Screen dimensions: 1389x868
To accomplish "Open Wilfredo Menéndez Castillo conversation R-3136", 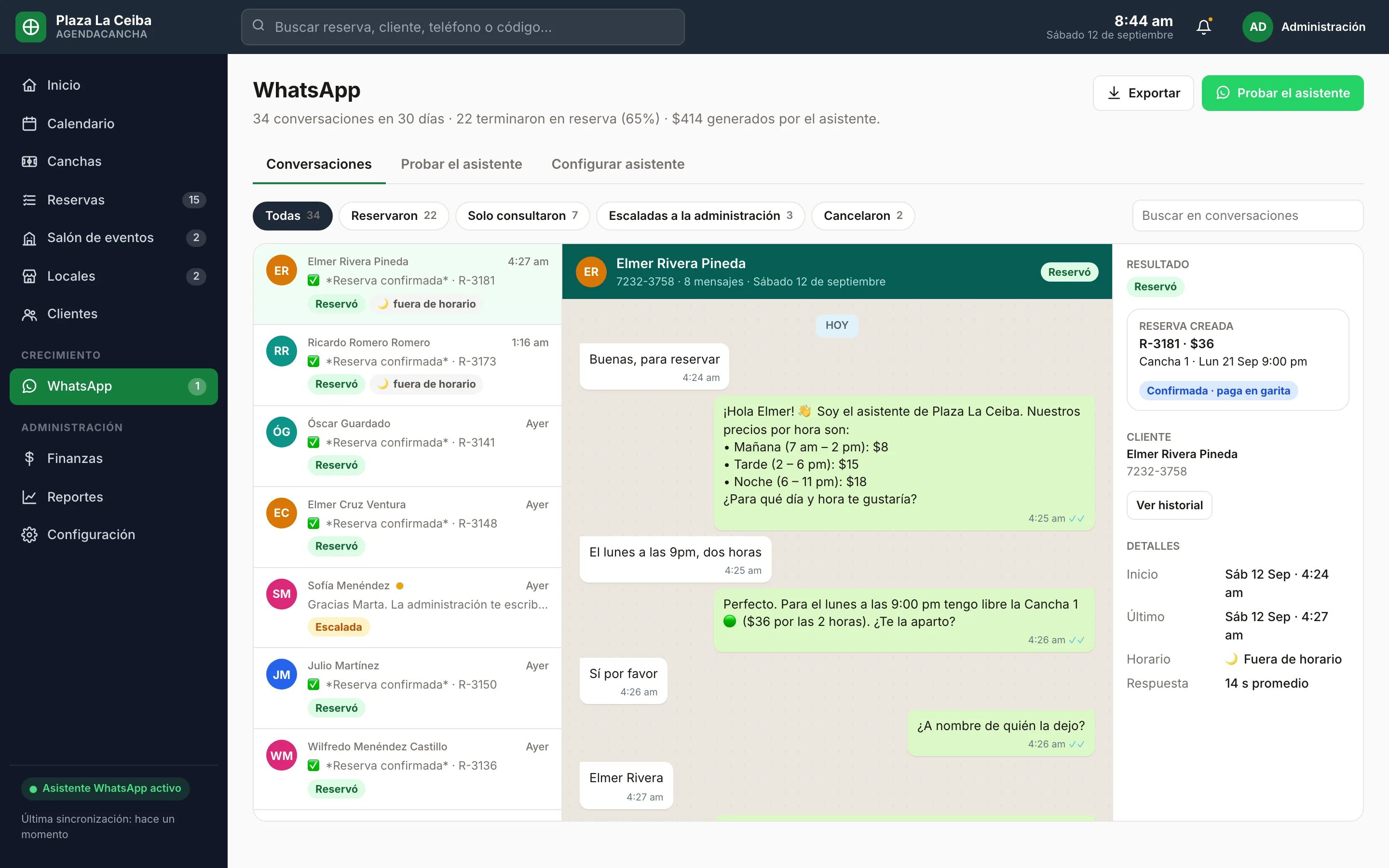I will (x=407, y=769).
